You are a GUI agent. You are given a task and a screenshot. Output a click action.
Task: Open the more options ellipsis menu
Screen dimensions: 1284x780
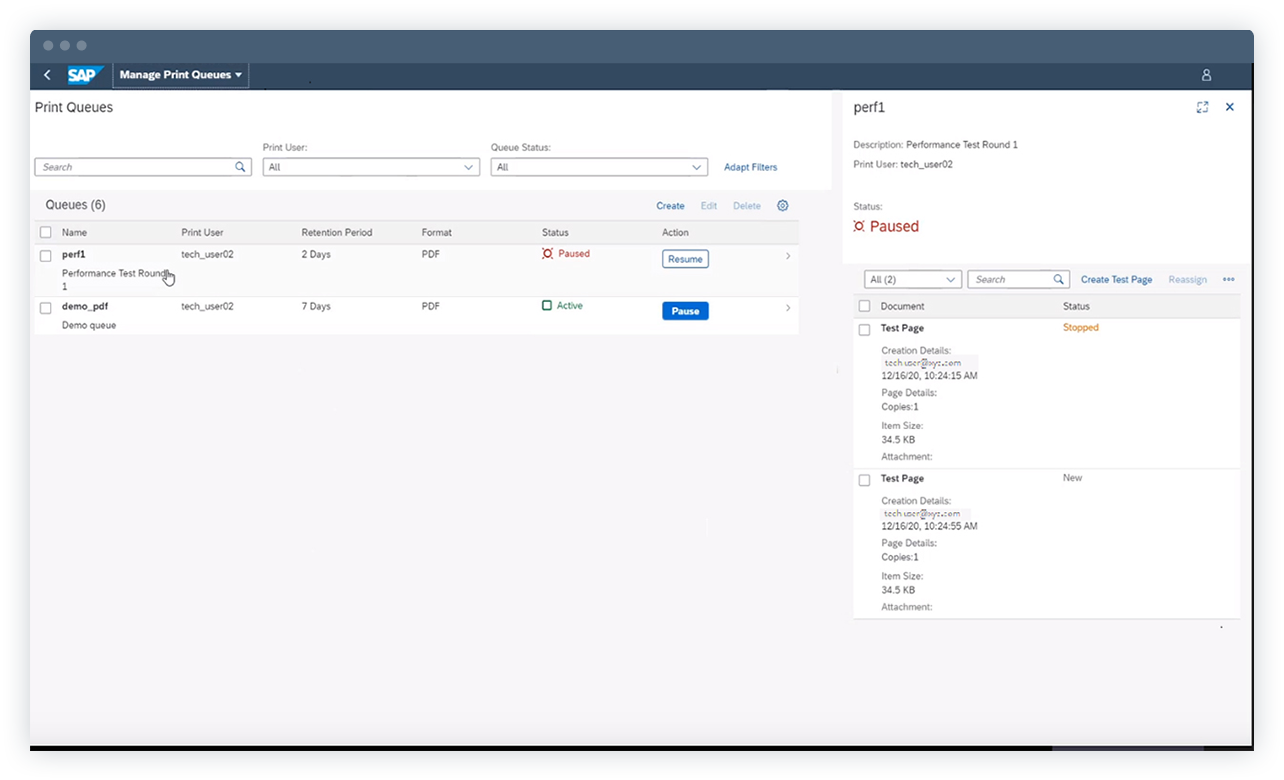point(1229,280)
